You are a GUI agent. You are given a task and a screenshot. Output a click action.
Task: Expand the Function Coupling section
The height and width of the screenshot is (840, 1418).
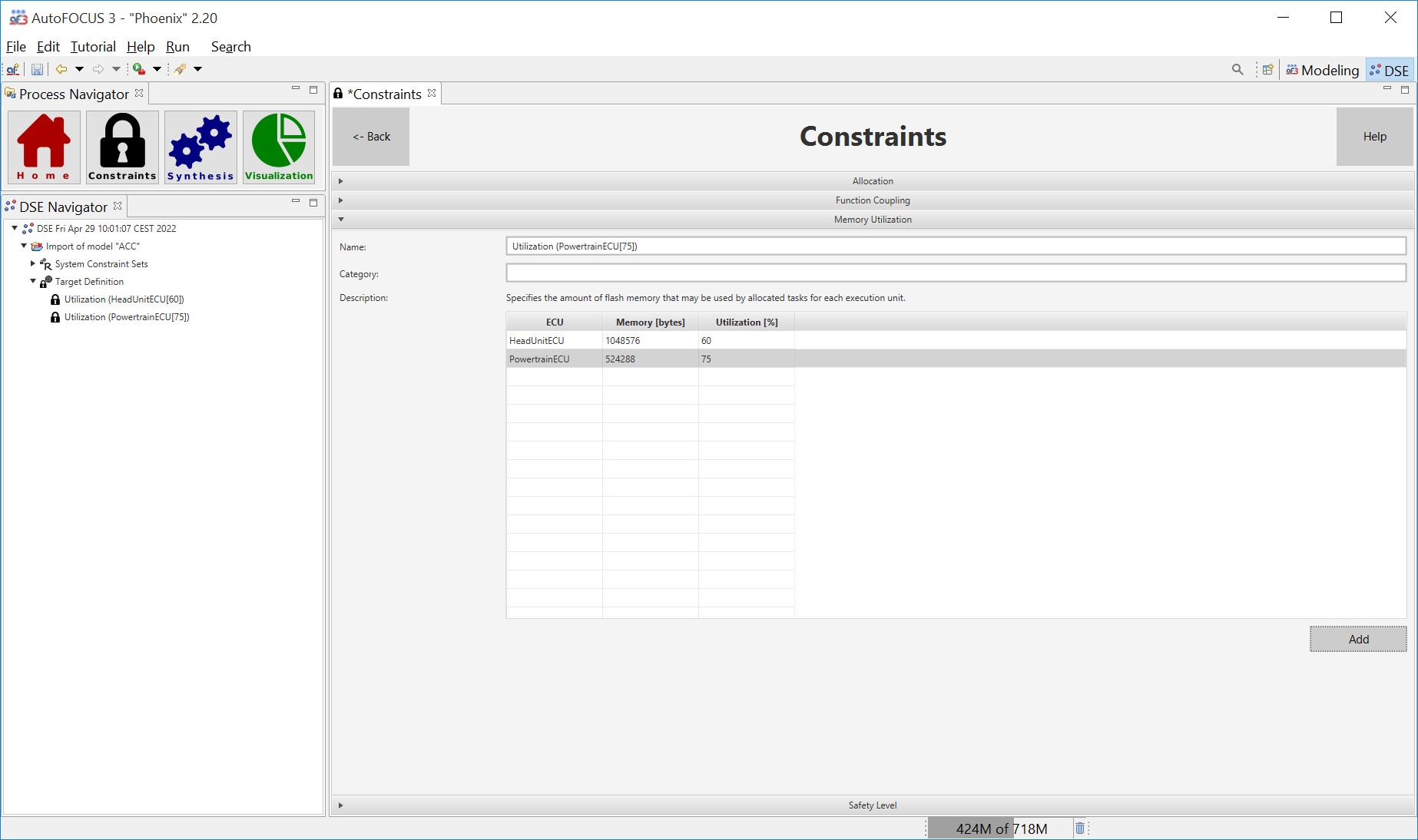click(873, 200)
